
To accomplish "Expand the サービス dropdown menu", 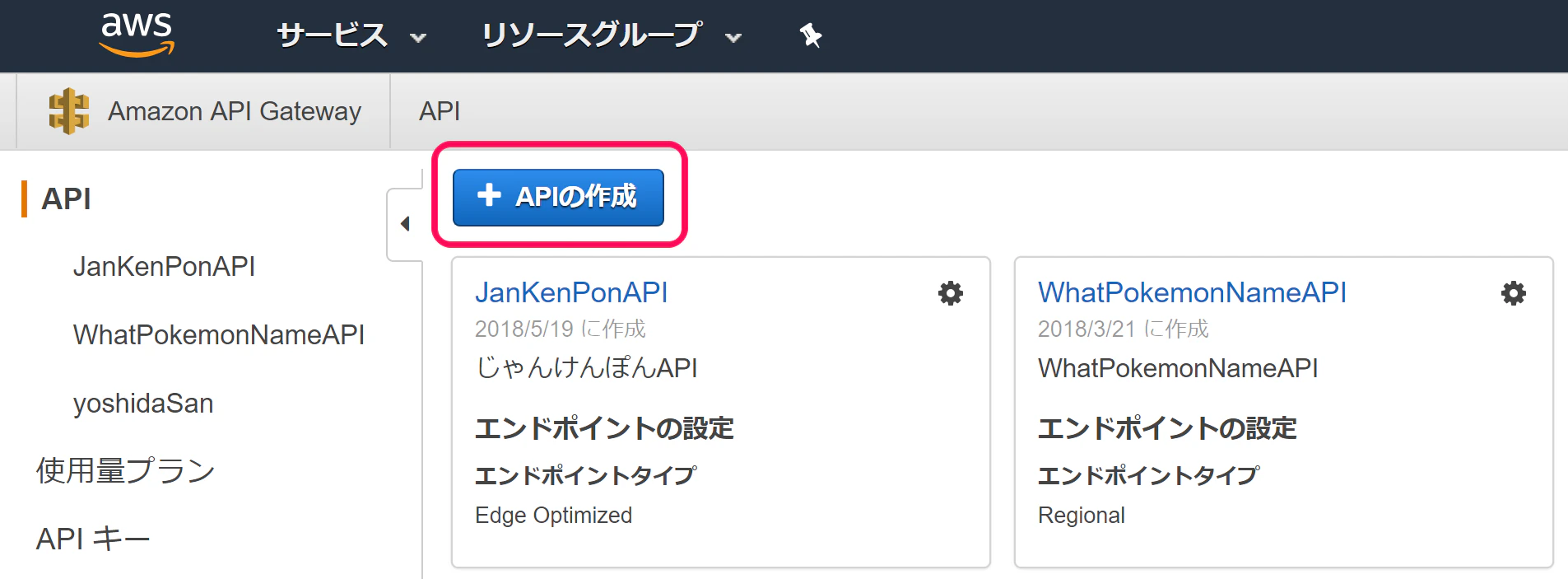I will click(x=351, y=35).
